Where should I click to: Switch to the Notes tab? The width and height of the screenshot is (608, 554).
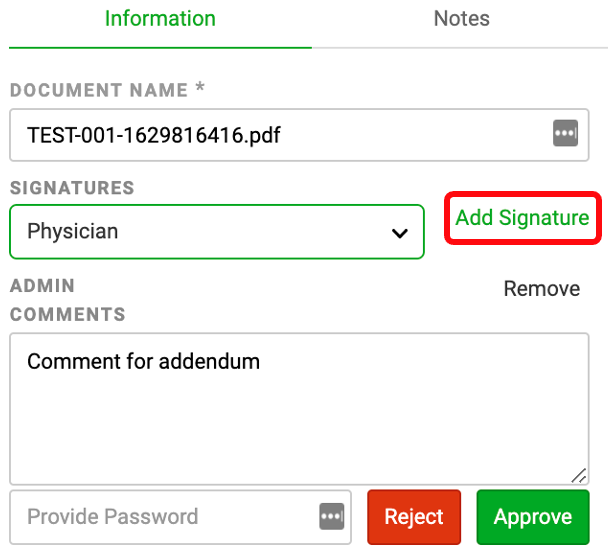click(461, 19)
